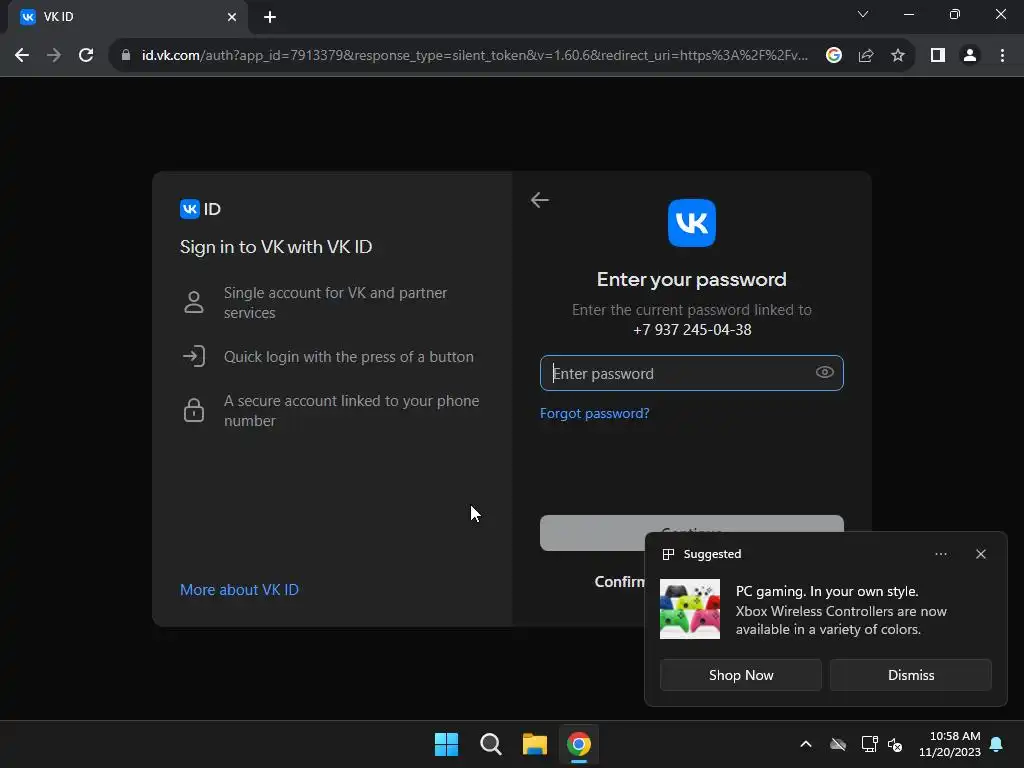Expand the tab search chevron
The image size is (1024, 768).
863,14
